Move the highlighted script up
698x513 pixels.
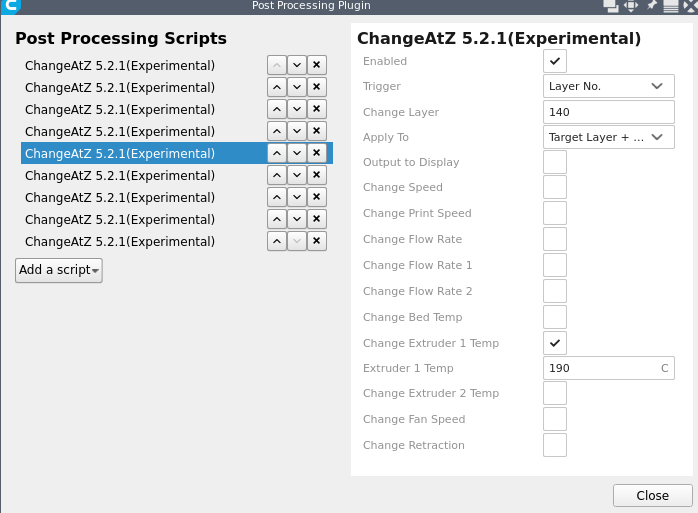coord(277,153)
